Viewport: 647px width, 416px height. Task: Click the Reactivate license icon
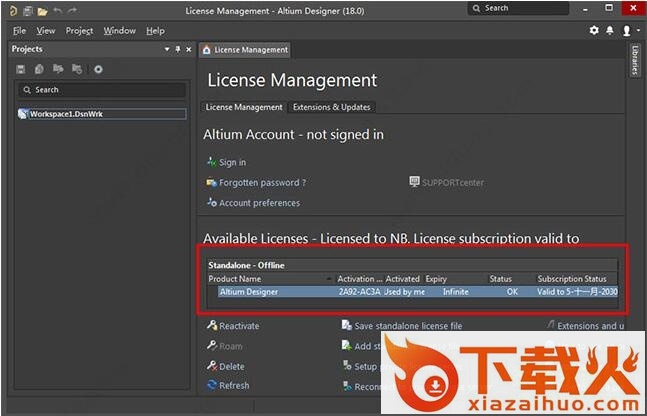[x=212, y=326]
